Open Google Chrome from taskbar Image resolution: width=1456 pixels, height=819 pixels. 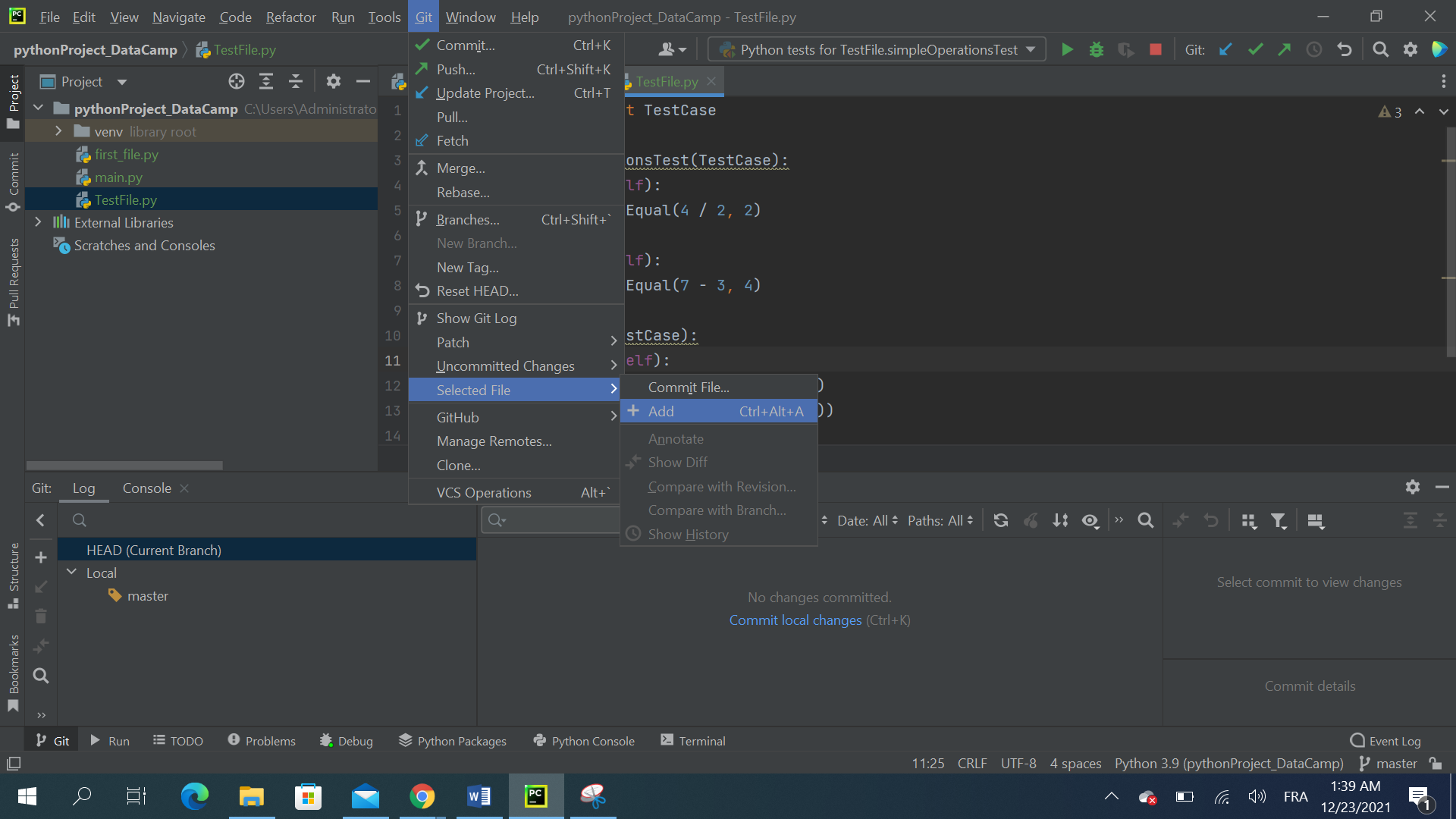click(x=422, y=796)
